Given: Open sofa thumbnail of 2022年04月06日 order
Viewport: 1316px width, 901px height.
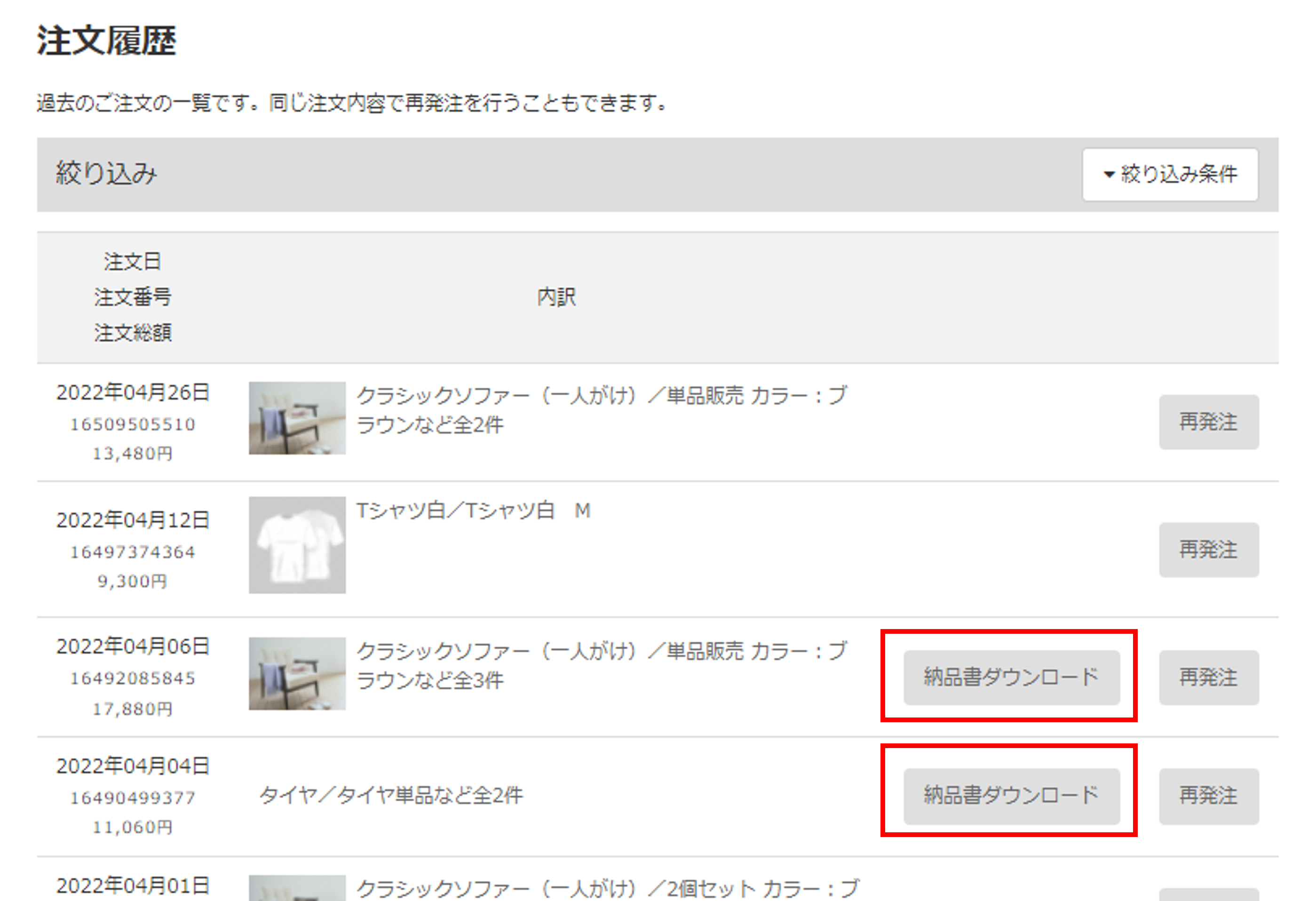Looking at the screenshot, I should [297, 673].
